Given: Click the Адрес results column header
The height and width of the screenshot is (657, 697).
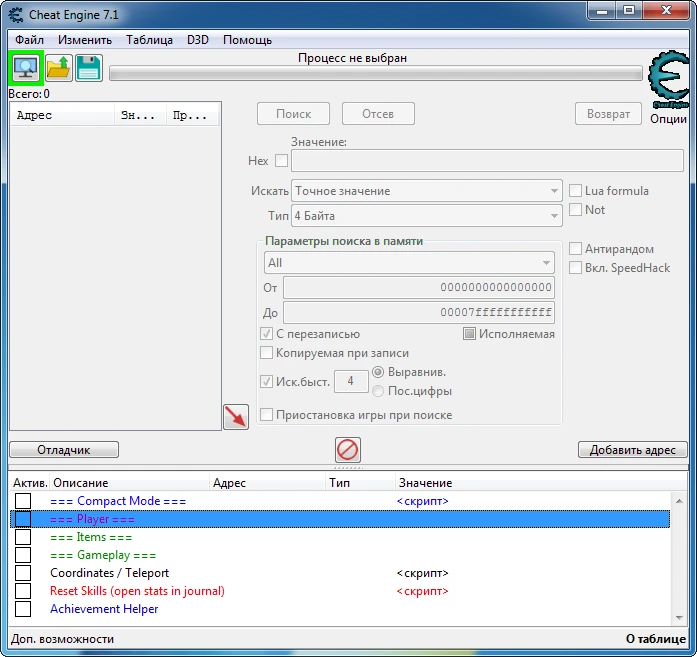Looking at the screenshot, I should (x=62, y=115).
